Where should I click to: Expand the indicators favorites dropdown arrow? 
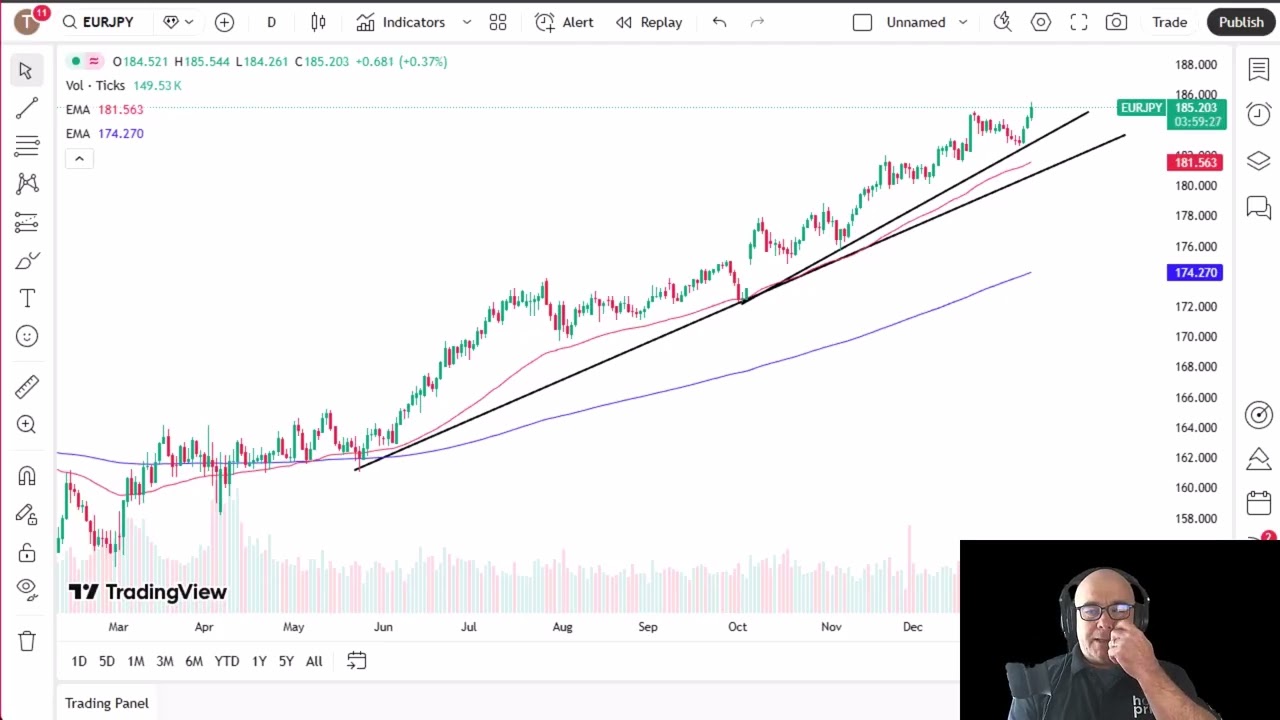[x=466, y=22]
